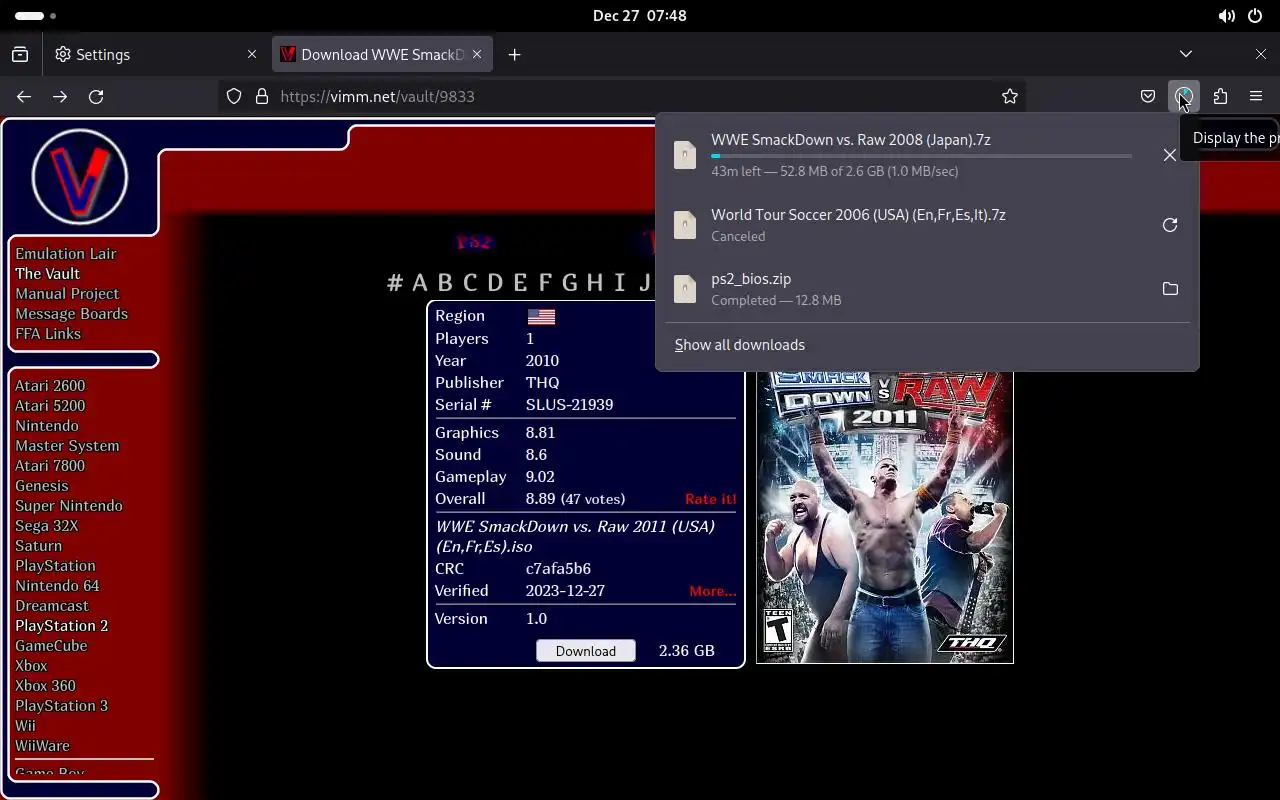
Task: Click the downloads toolbar icon
Action: [x=1184, y=97]
